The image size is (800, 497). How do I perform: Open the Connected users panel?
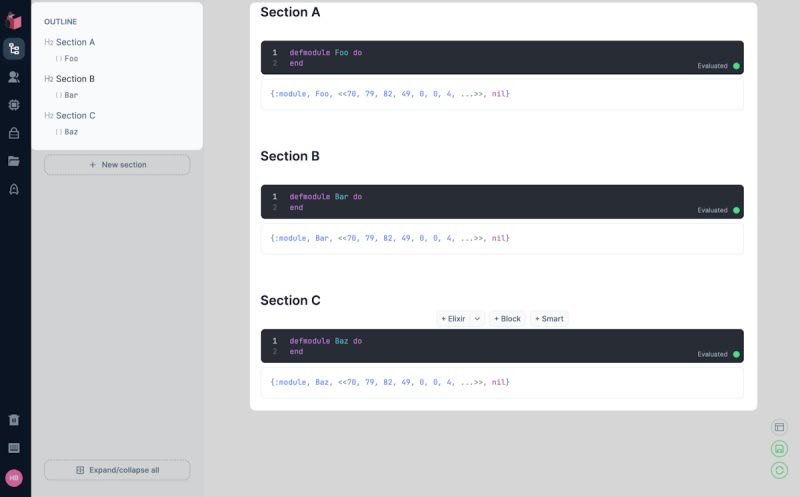coord(14,76)
